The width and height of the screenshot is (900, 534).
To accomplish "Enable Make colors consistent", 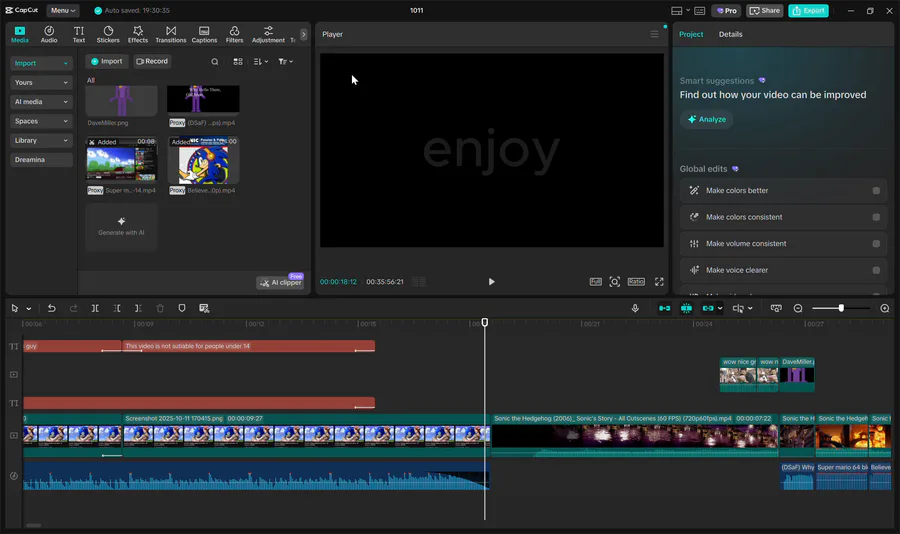I will click(876, 217).
